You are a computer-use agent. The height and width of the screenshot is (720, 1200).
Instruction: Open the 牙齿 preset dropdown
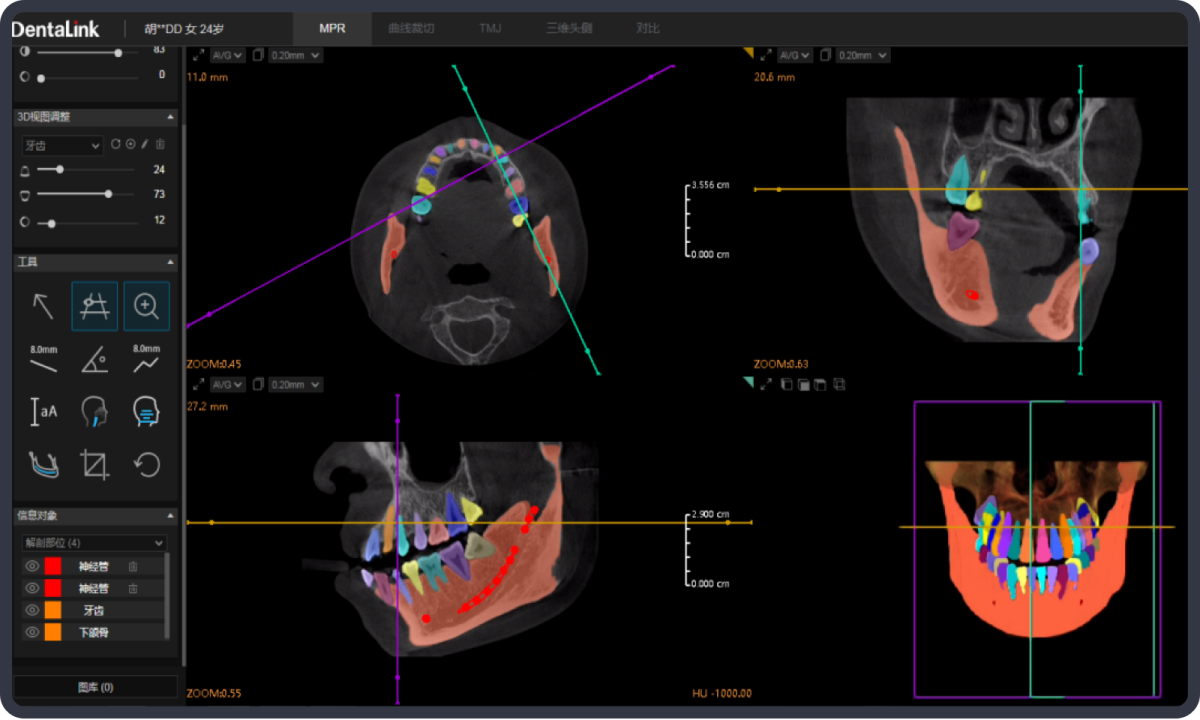point(63,146)
